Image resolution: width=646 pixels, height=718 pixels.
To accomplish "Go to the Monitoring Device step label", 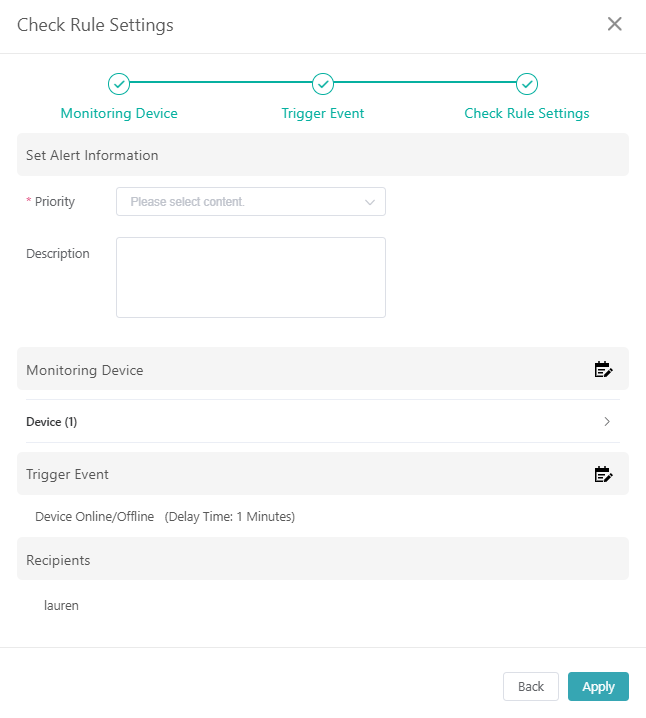I will [x=119, y=113].
